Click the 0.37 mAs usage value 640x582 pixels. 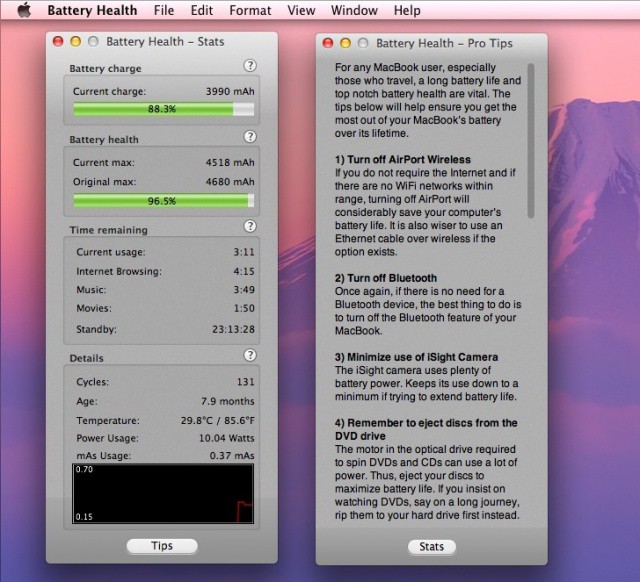pyautogui.click(x=232, y=455)
